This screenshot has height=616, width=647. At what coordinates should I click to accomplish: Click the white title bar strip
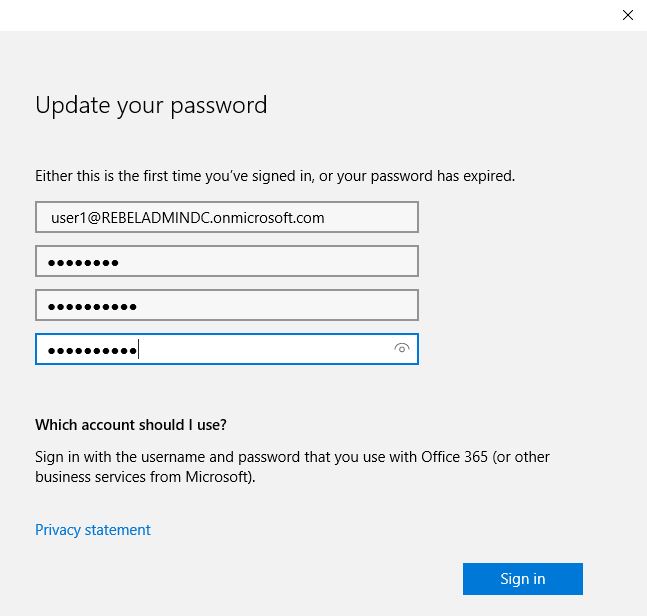click(x=300, y=15)
